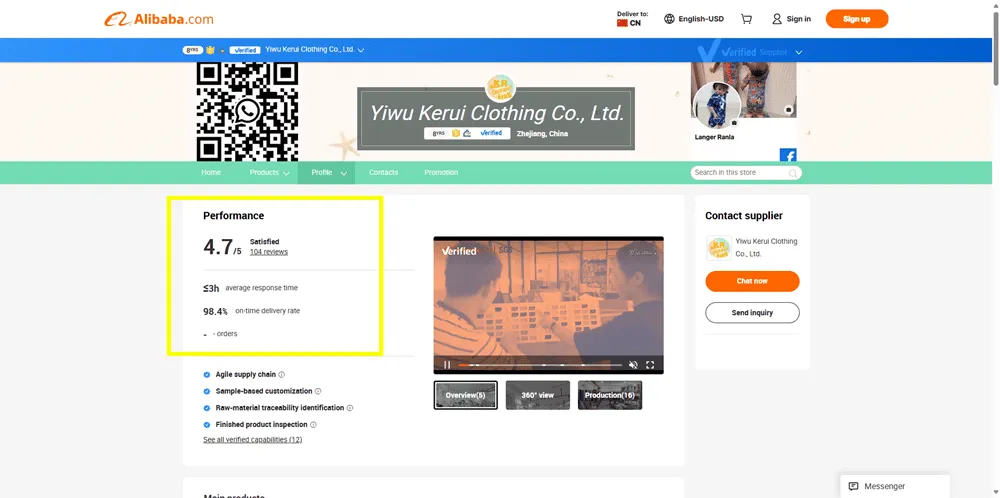Click the Zhejiang, China location text
This screenshot has height=498, width=1000.
point(542,134)
